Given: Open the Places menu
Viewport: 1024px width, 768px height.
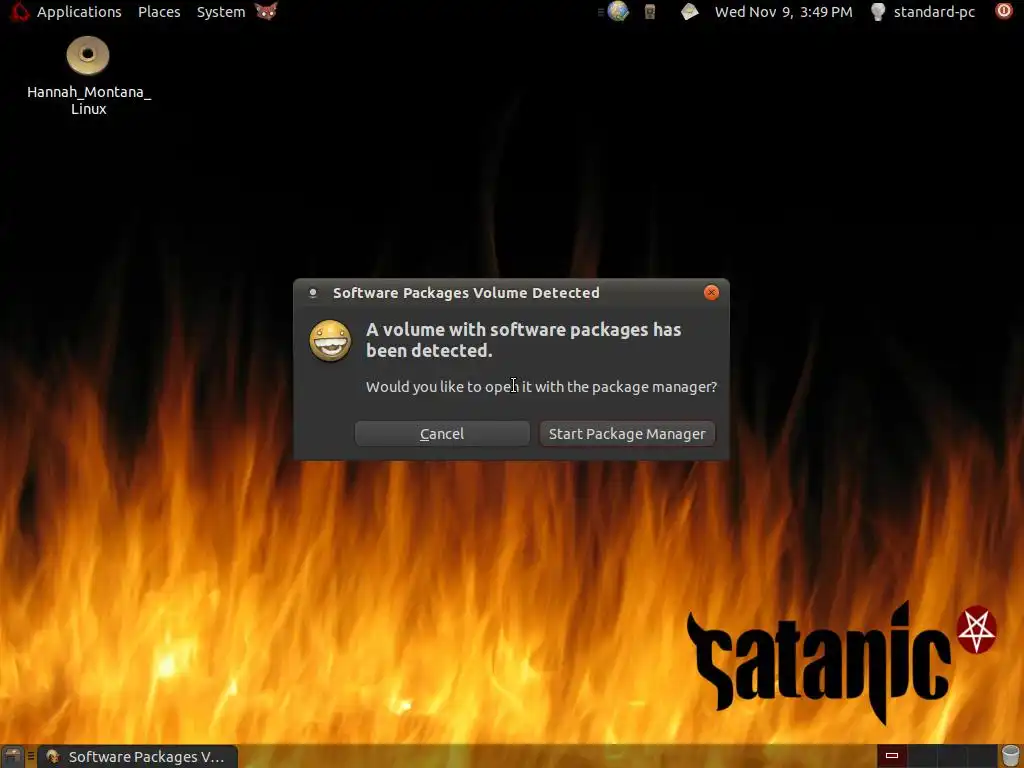Looking at the screenshot, I should tap(159, 12).
